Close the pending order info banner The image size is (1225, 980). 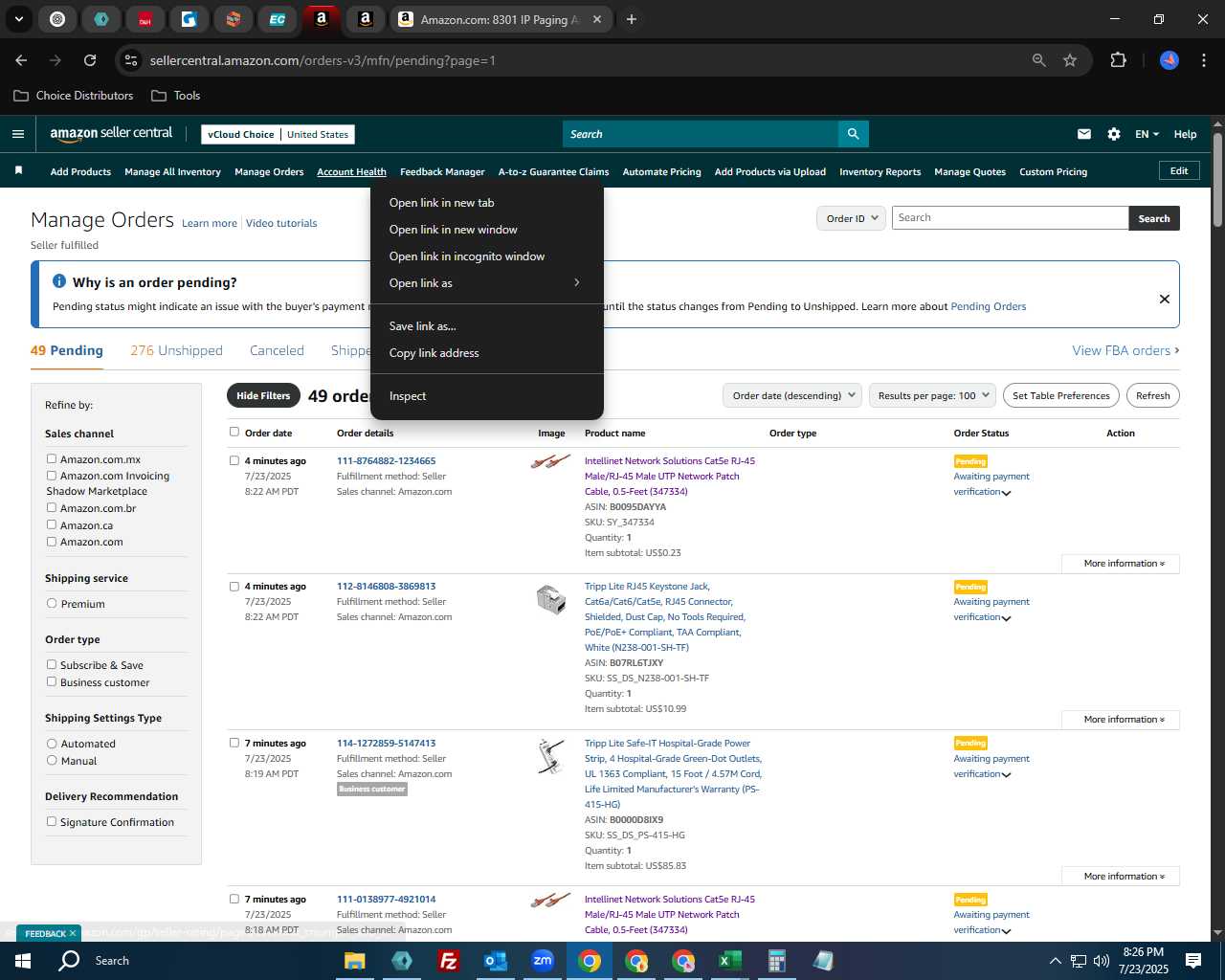tap(1165, 299)
